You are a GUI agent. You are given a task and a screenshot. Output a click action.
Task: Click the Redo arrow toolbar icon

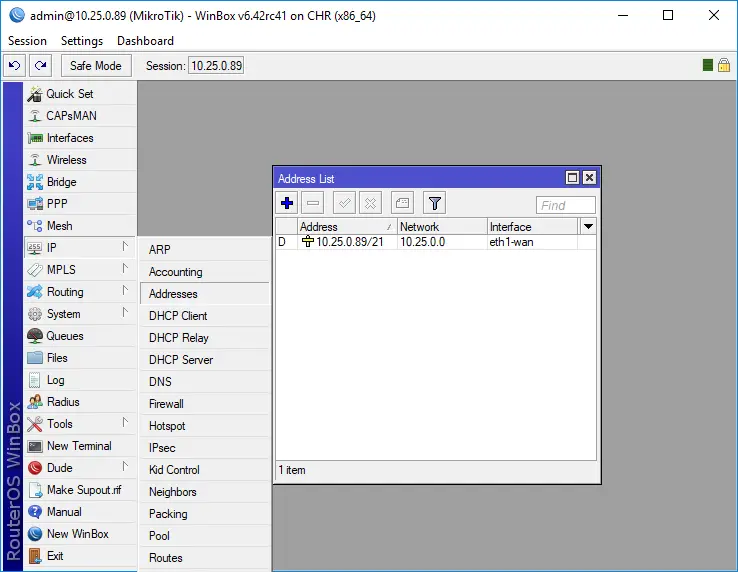(x=40, y=65)
